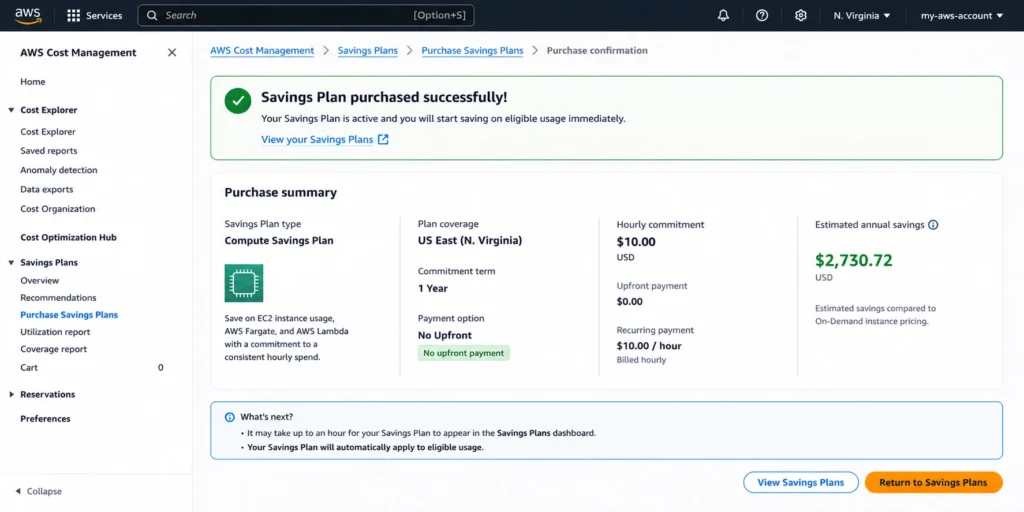Click the Return to Savings Plans button

click(x=933, y=483)
